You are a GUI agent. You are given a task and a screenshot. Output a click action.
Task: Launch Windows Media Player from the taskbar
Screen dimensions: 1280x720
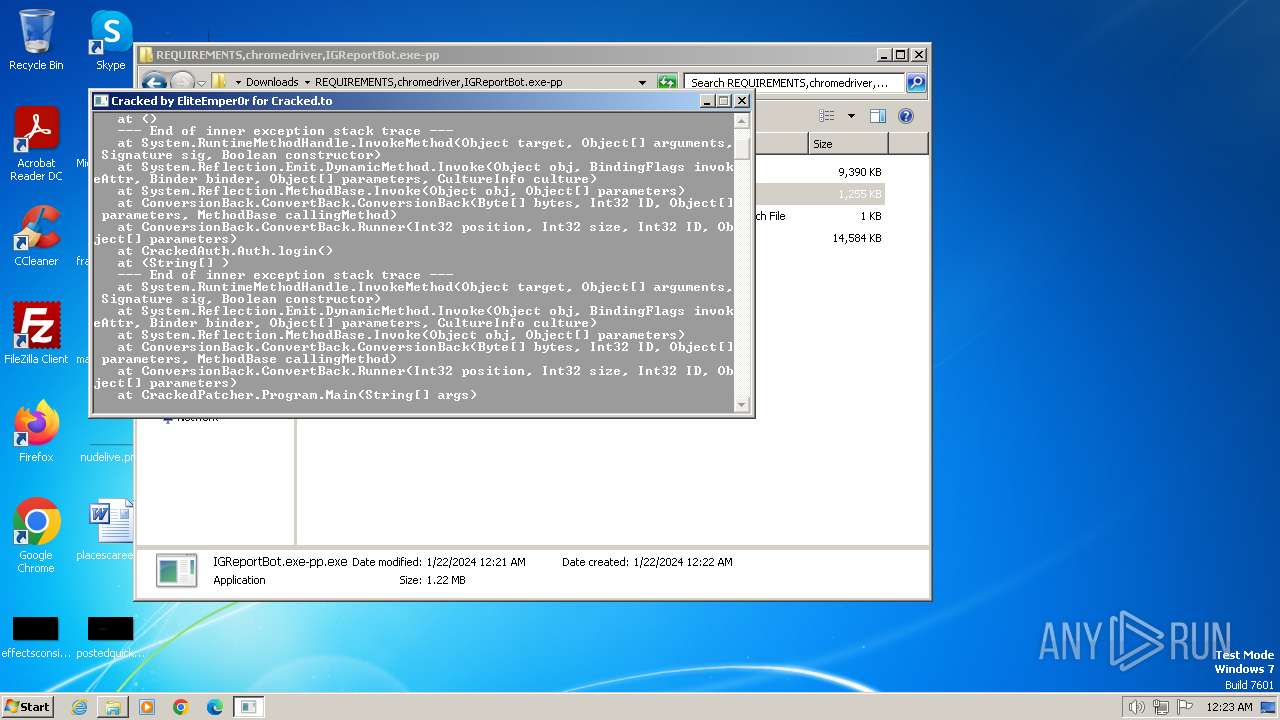[x=147, y=707]
